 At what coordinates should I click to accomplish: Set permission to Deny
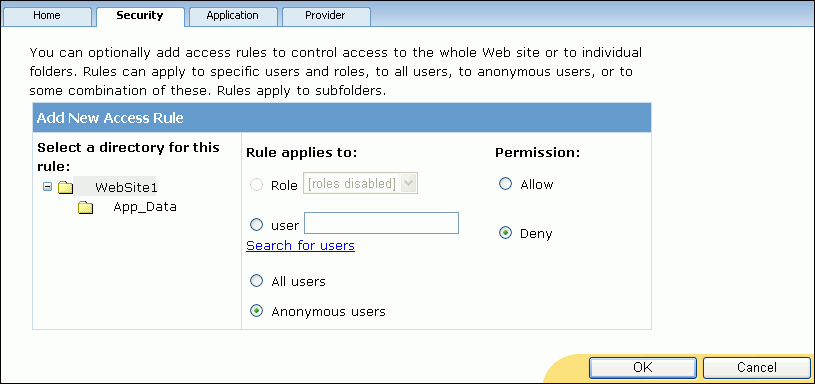505,233
